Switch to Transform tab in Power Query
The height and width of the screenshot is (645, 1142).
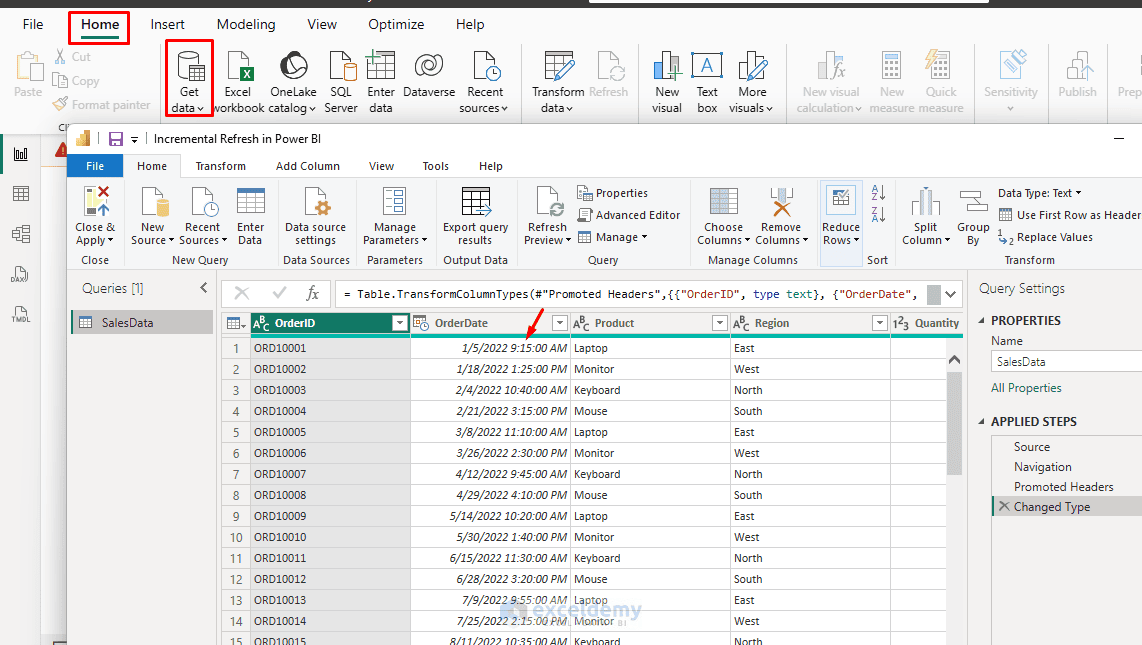pos(221,166)
